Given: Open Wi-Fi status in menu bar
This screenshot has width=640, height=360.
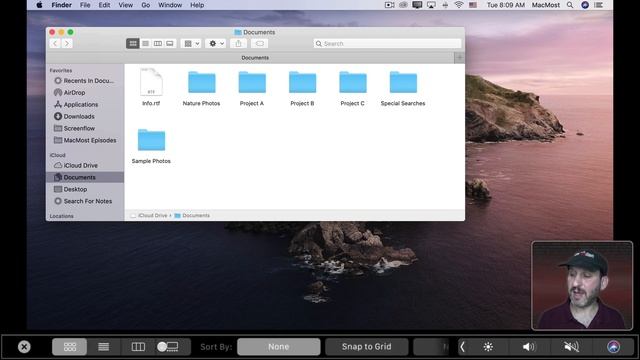Looking at the screenshot, I should pos(459,5).
